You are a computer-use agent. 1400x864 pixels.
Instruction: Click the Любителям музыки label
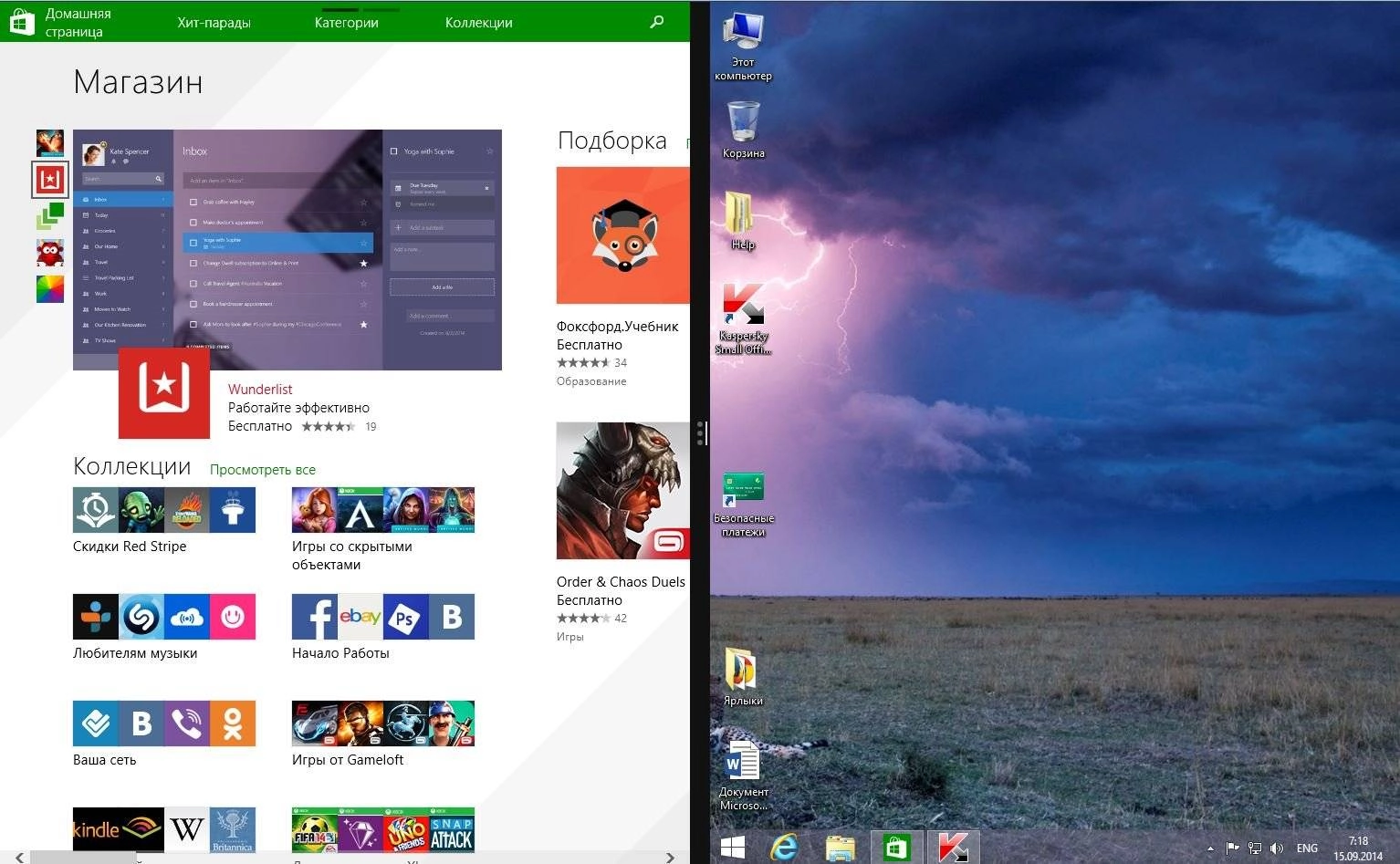pos(135,653)
